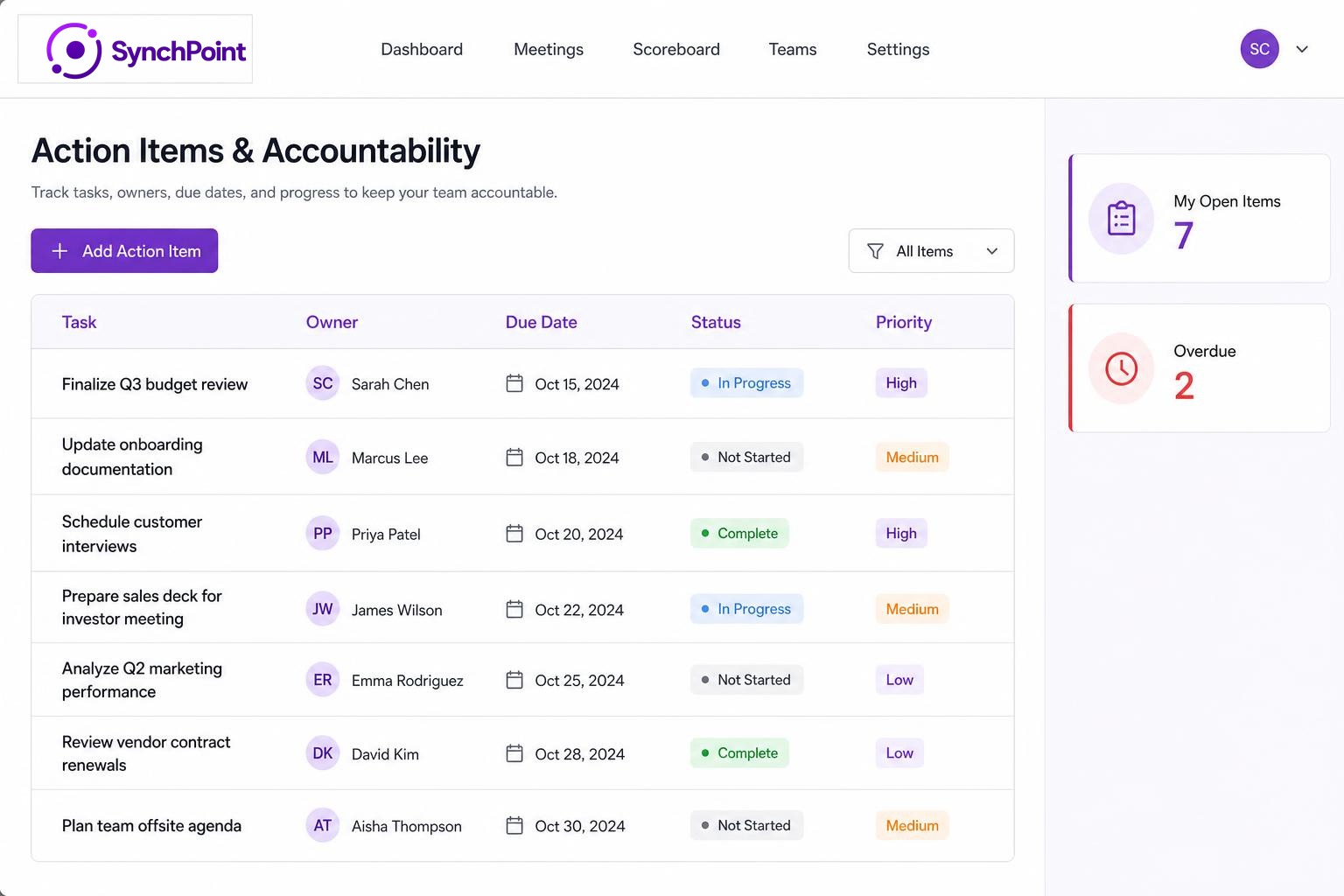Expand the user account menu chevron

coord(1302,49)
